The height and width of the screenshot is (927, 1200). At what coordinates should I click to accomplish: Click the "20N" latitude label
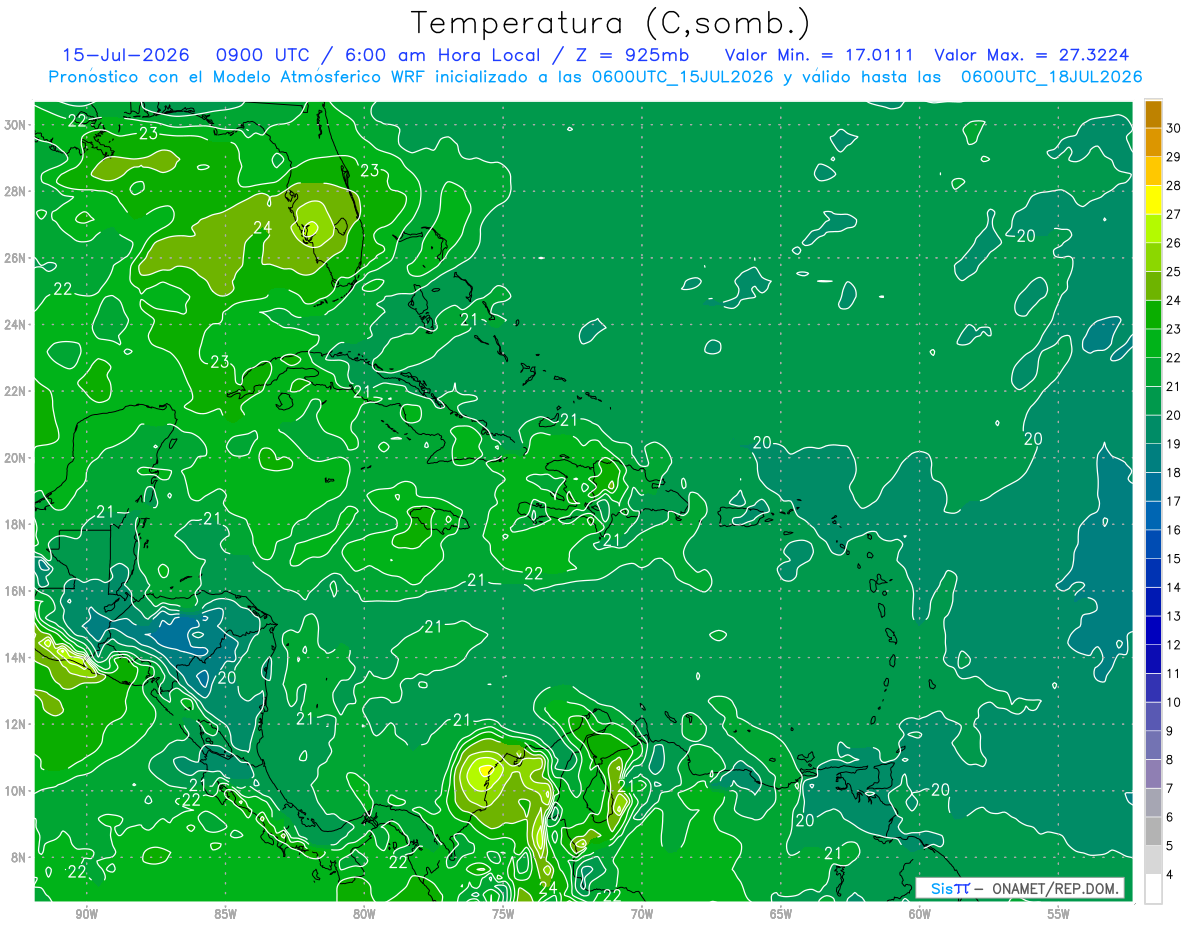click(16, 458)
